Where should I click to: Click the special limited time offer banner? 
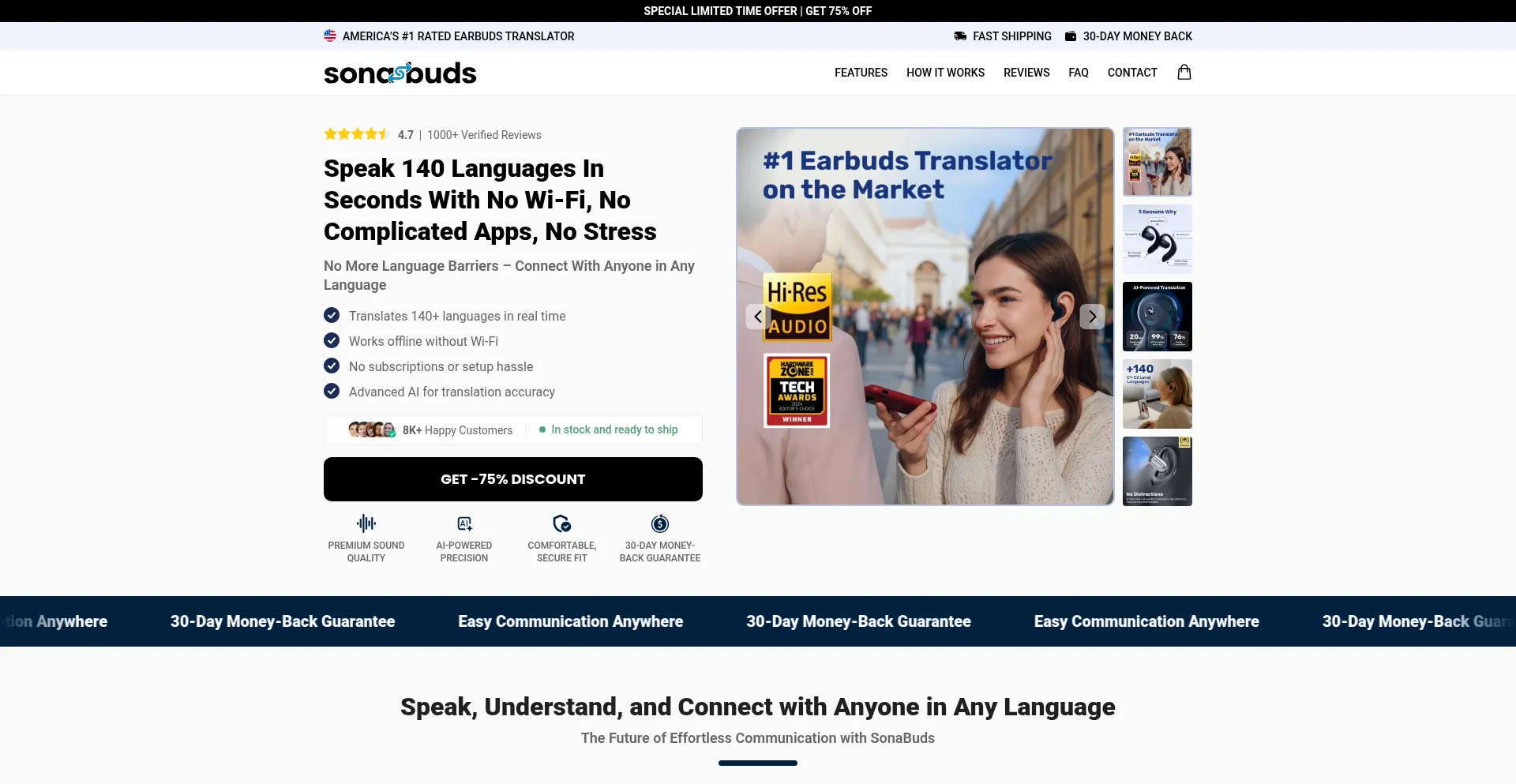click(758, 11)
